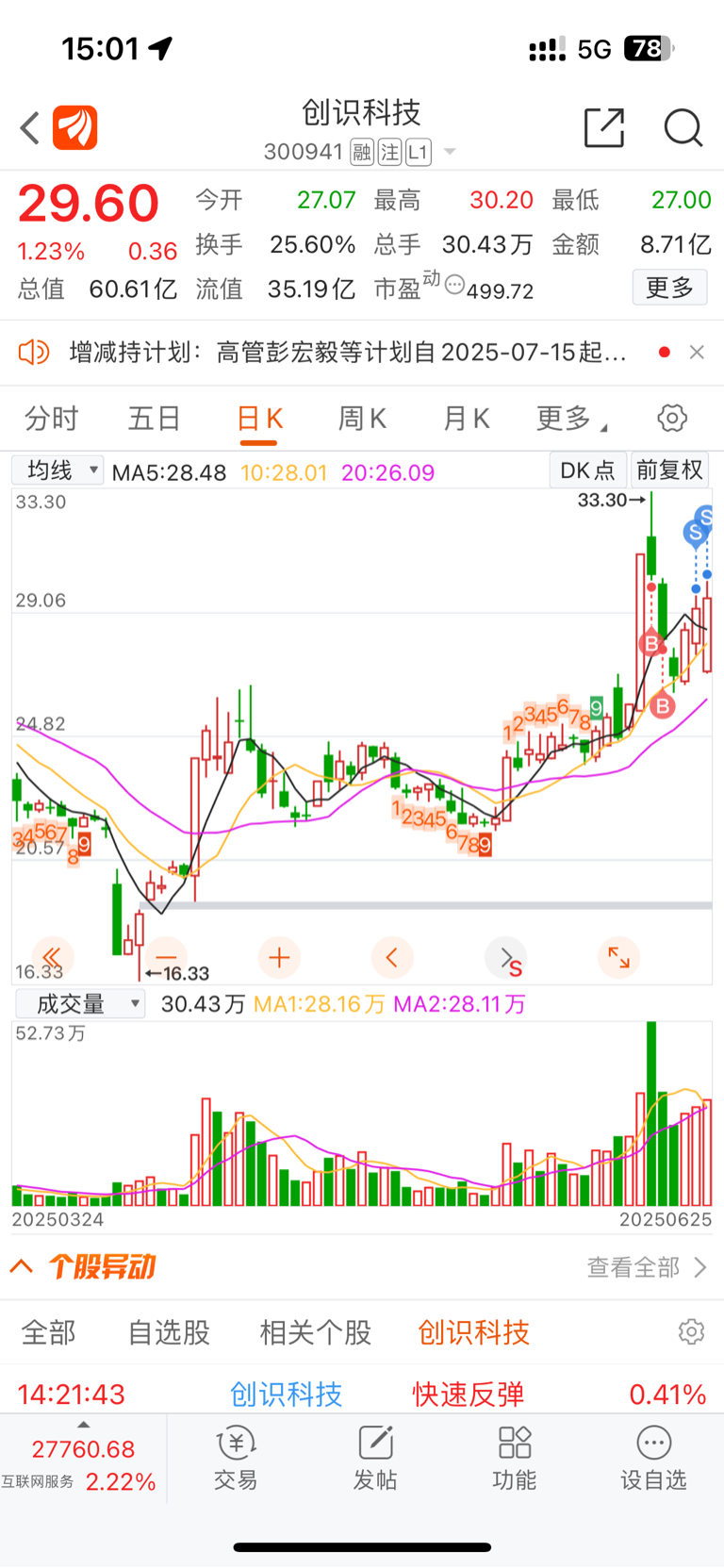Screen dimensions: 724x1568
Task: Tap the fullscreen expand chart icon
Action: [618, 958]
